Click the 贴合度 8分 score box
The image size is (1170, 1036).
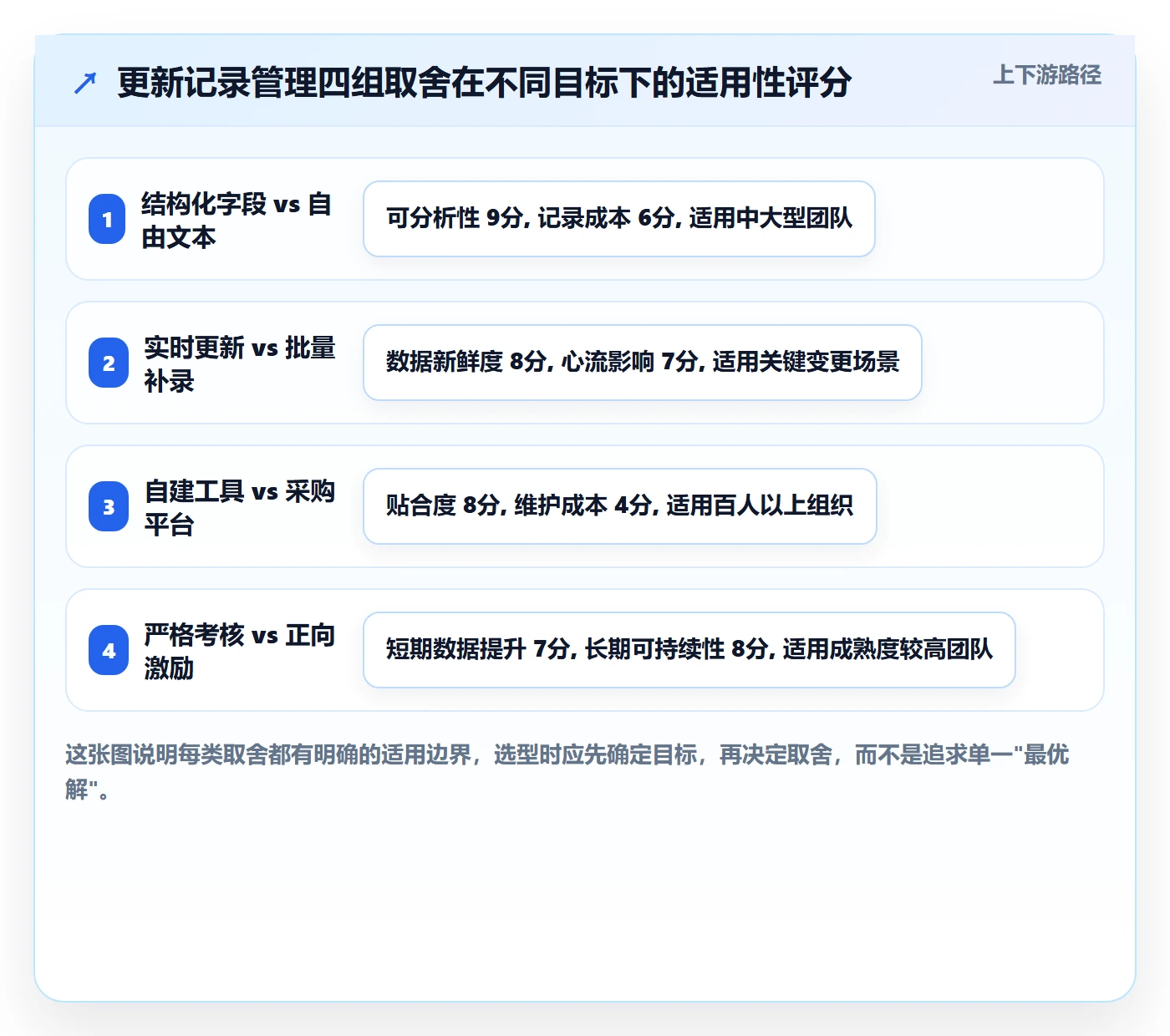(620, 506)
